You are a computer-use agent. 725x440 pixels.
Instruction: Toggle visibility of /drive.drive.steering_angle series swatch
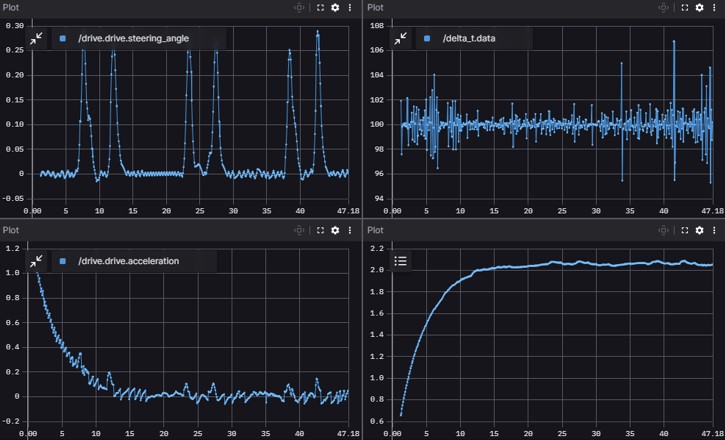[x=63, y=39]
